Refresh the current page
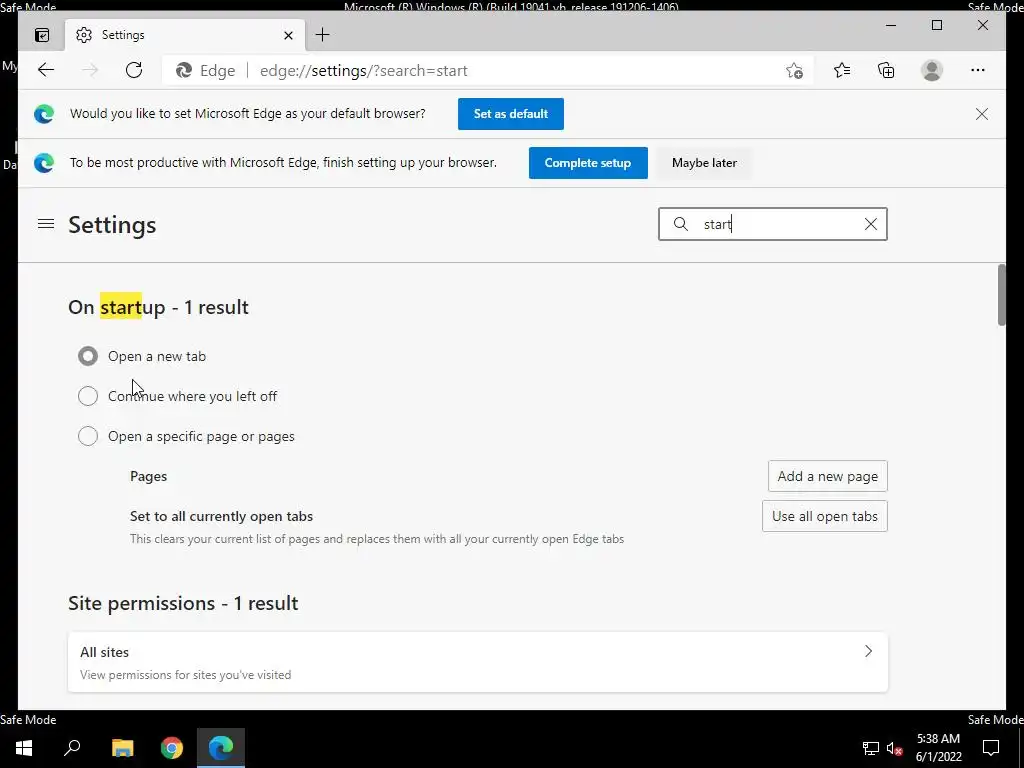The image size is (1024, 768). tap(134, 71)
